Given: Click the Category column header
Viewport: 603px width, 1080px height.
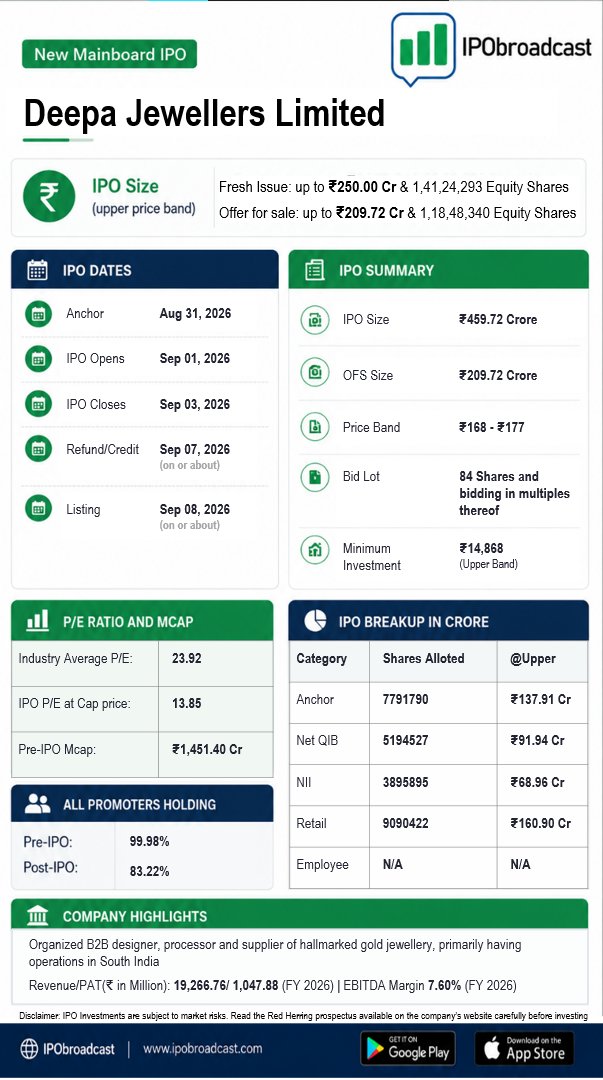Looking at the screenshot, I should 321,658.
